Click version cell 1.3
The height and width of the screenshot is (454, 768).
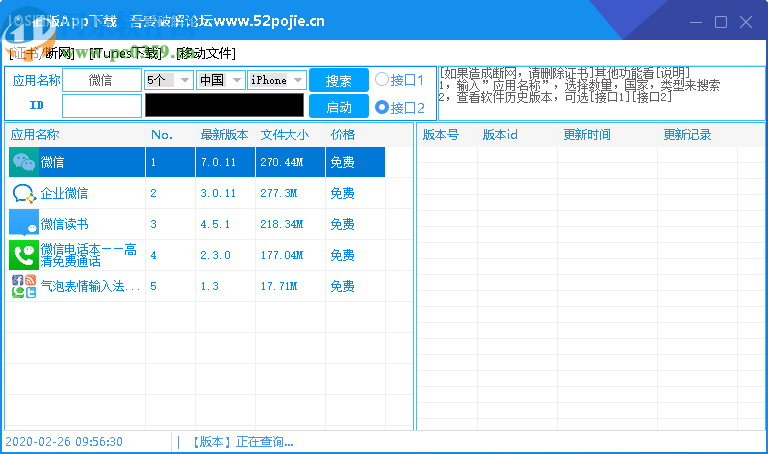click(x=209, y=286)
